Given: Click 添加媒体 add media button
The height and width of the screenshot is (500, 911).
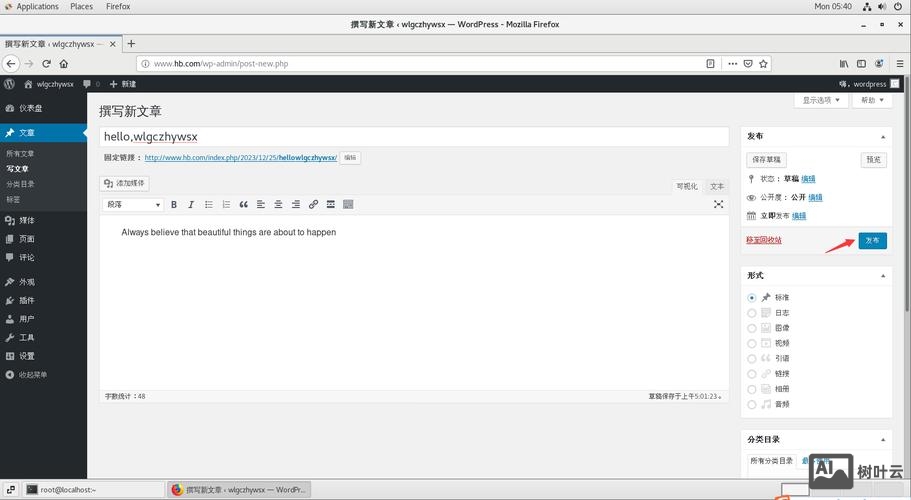Looking at the screenshot, I should 125,183.
